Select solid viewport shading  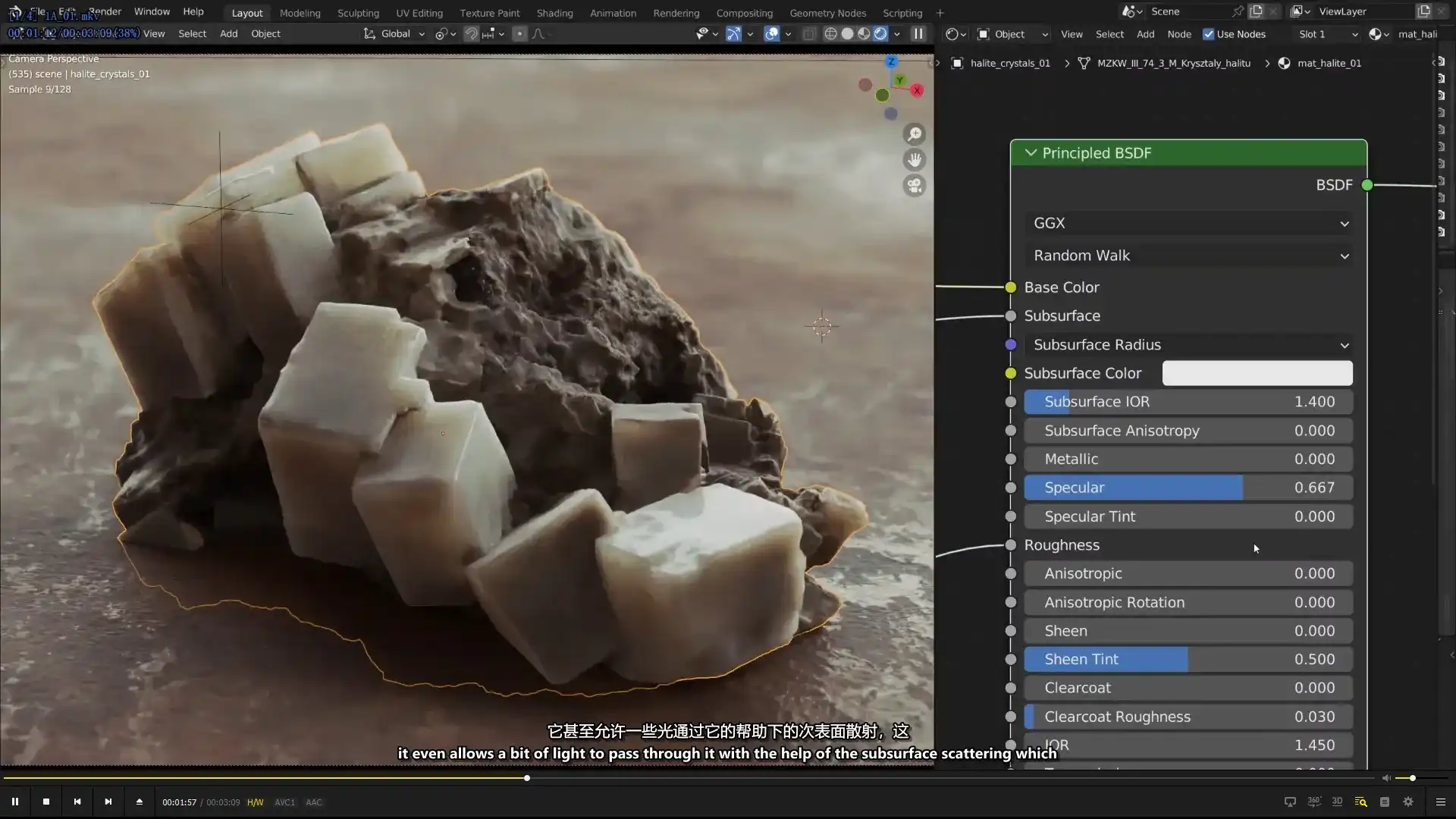847,33
